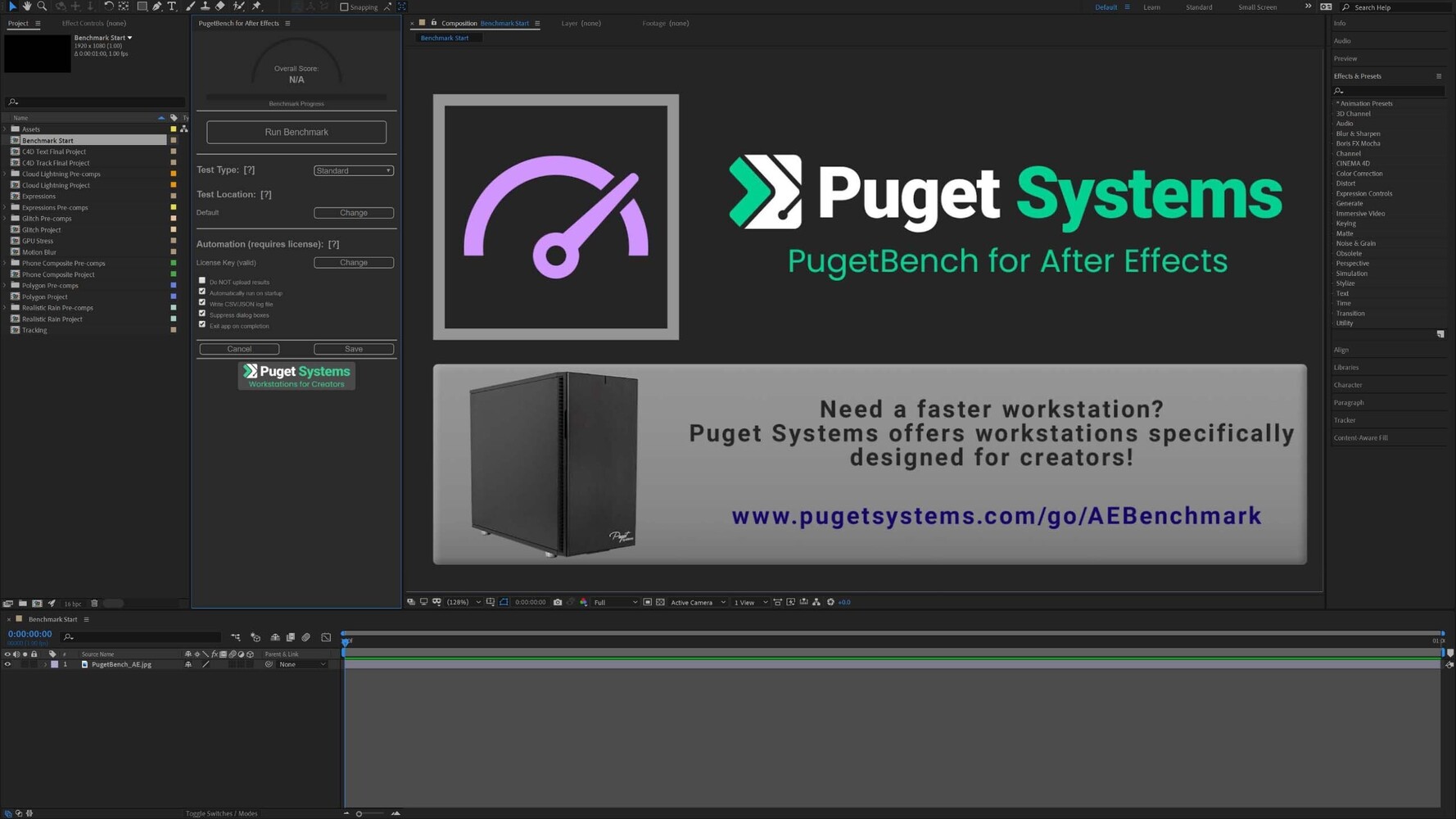
Task: Select the Hand tool
Action: pyautogui.click(x=27, y=6)
